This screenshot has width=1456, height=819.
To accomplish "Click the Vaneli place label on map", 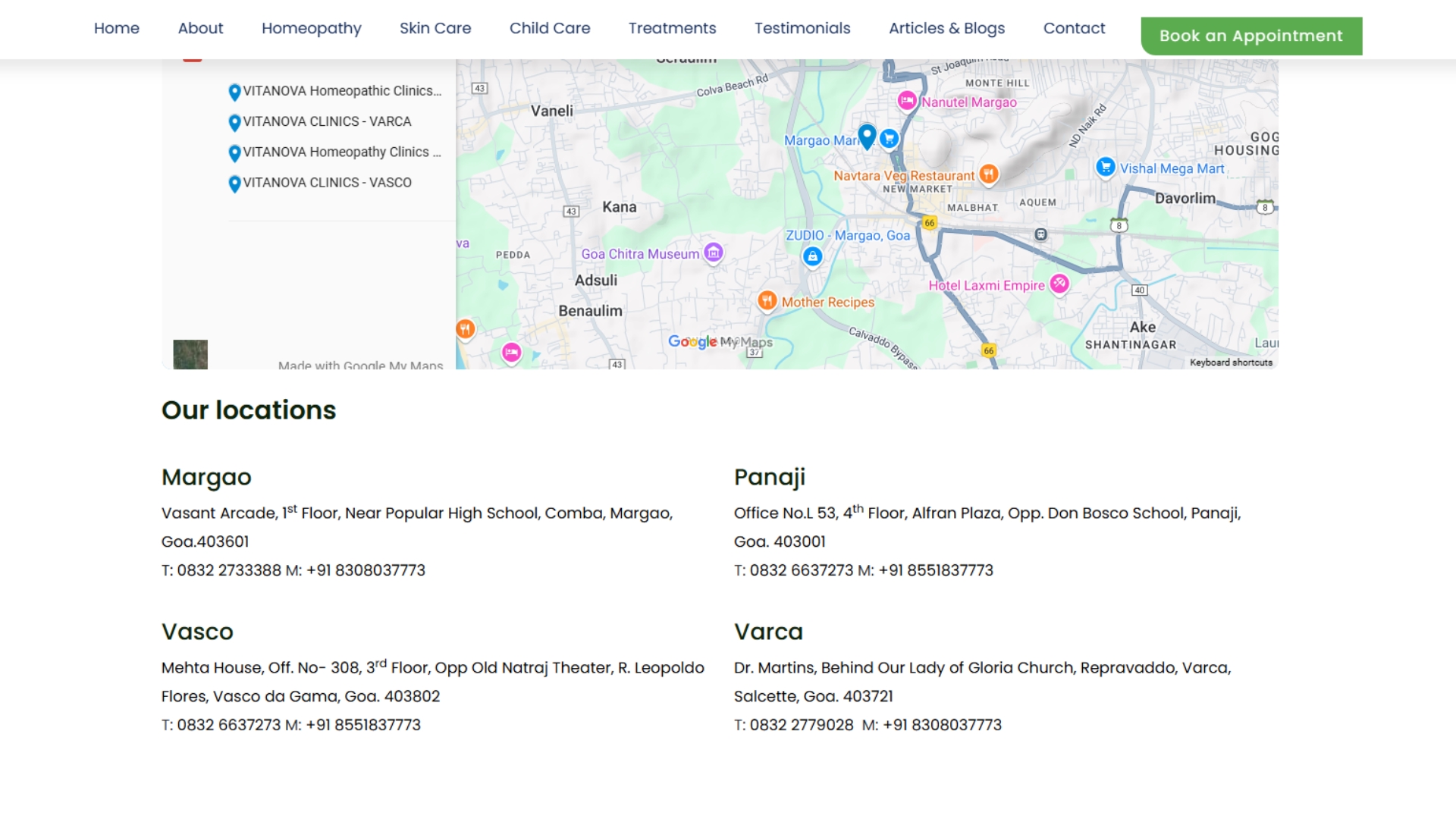I will click(x=552, y=111).
